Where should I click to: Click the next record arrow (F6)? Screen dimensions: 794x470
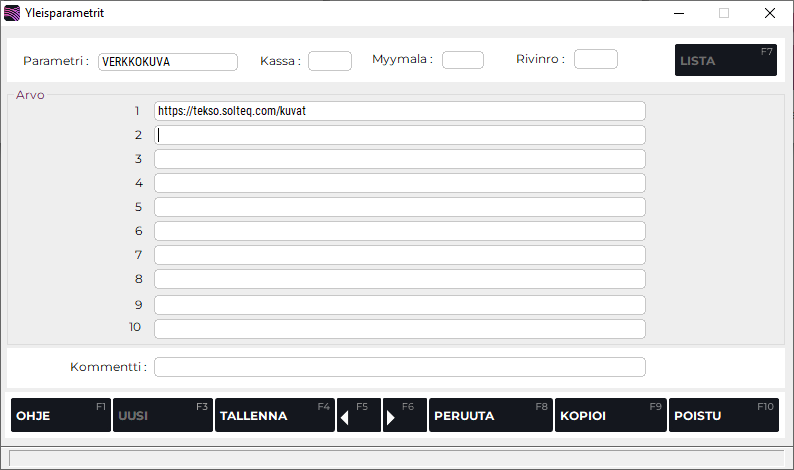click(x=404, y=415)
